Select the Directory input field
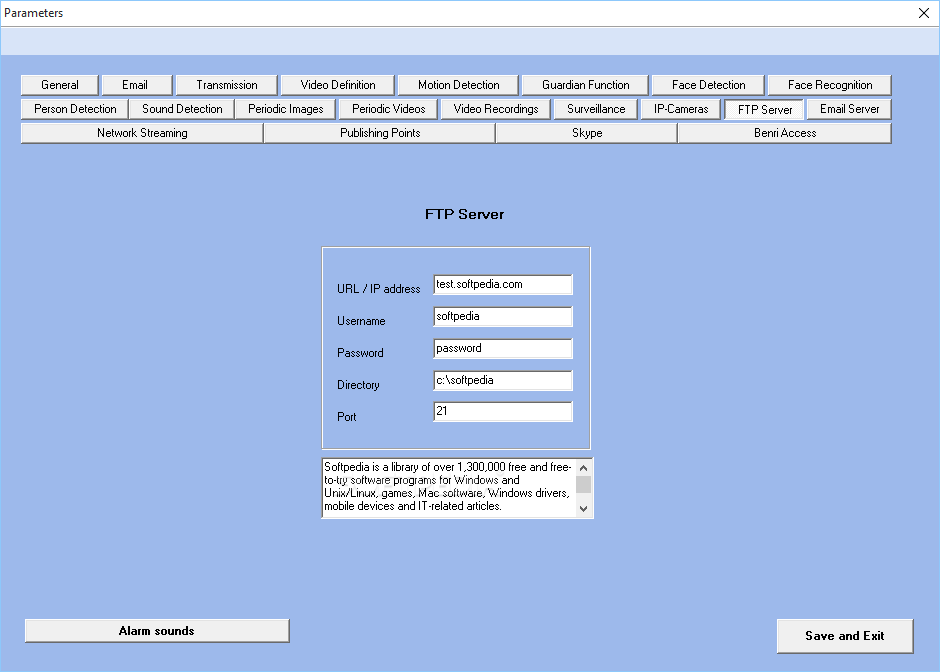The image size is (940, 672). 503,381
